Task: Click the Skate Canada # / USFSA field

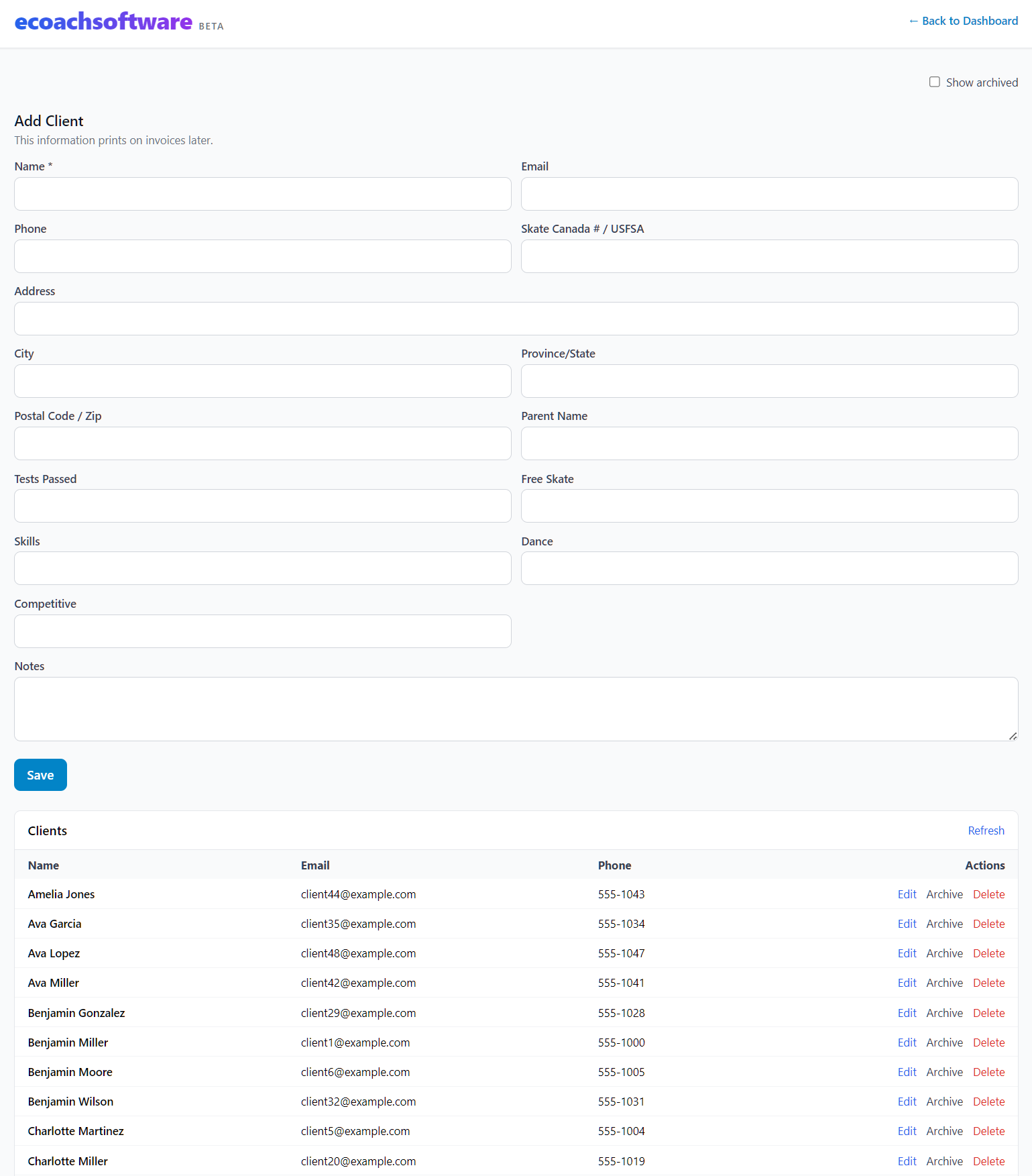Action: (769, 256)
